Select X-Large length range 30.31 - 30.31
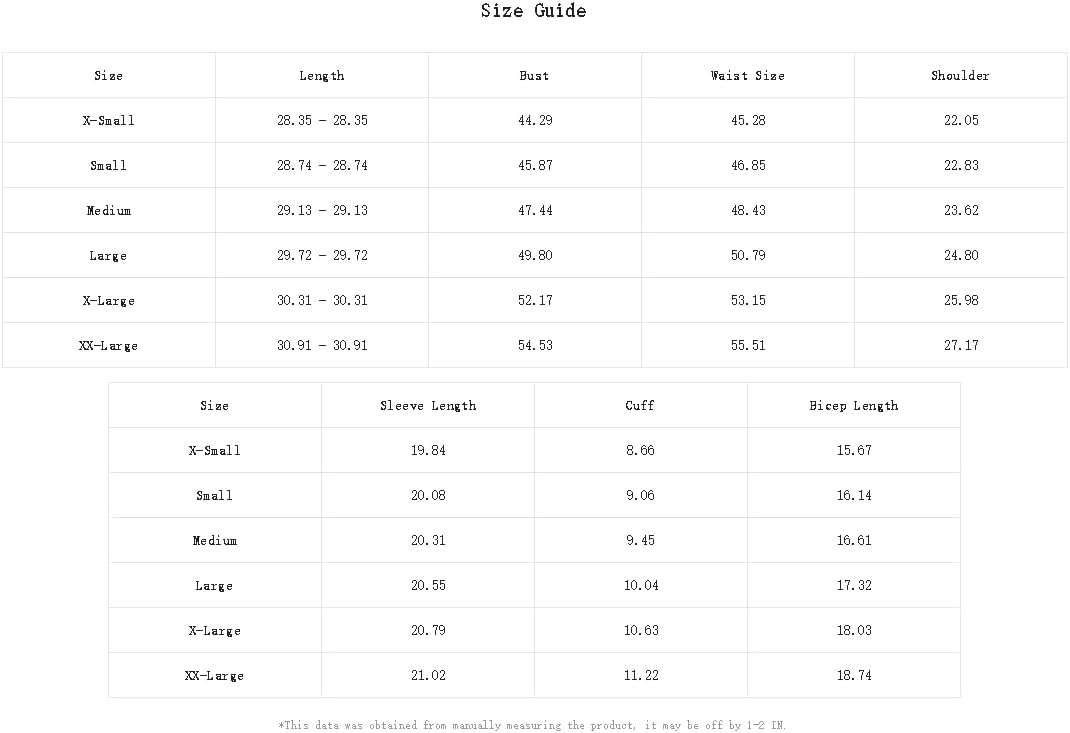This screenshot has width=1070, height=733. pyautogui.click(x=322, y=300)
